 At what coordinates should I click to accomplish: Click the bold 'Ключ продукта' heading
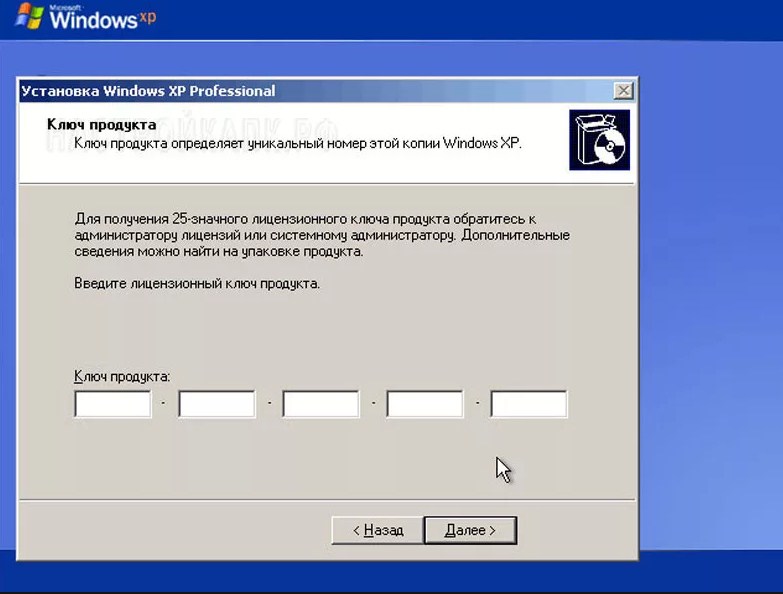pyautogui.click(x=101, y=124)
